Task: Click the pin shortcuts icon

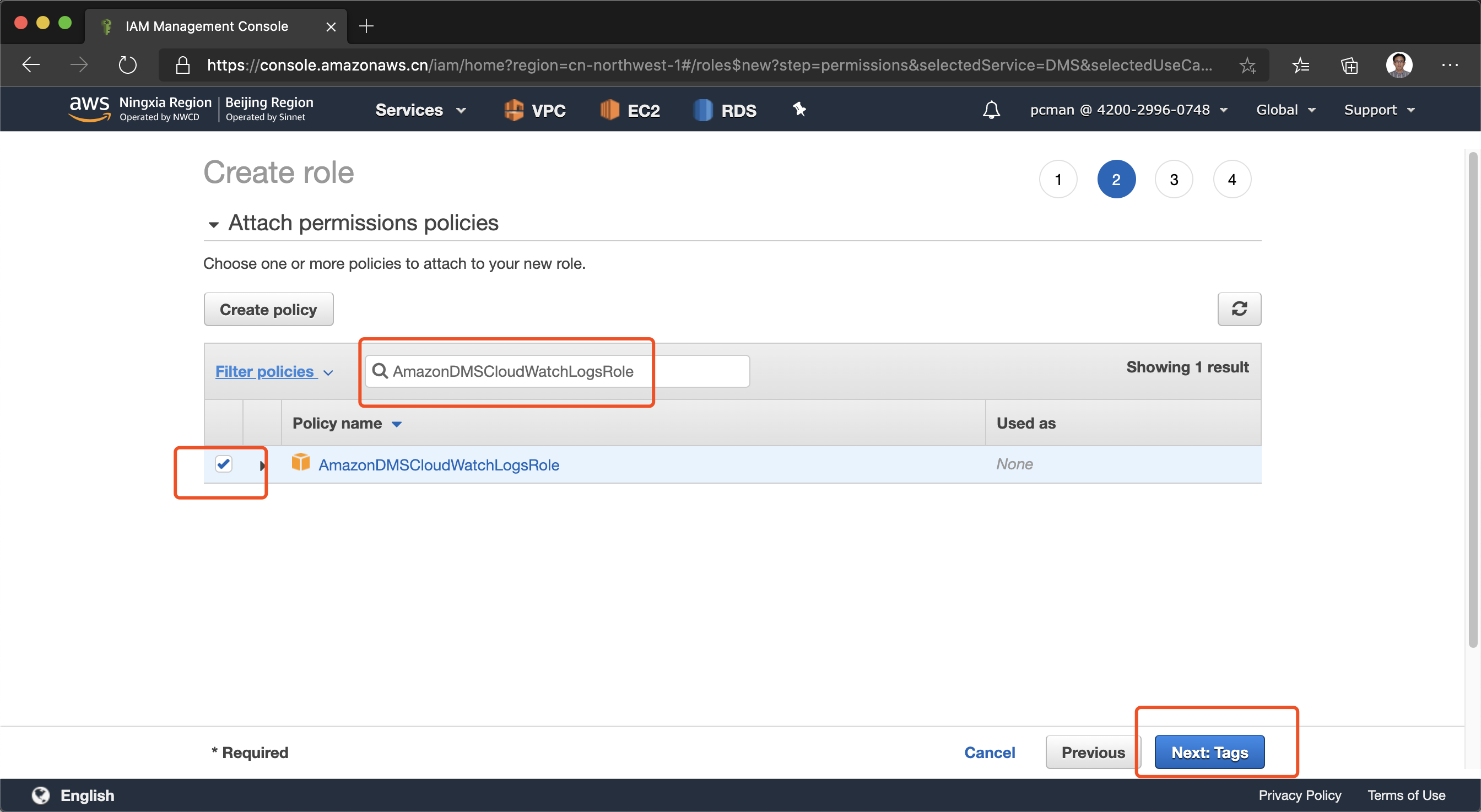Action: 798,109
